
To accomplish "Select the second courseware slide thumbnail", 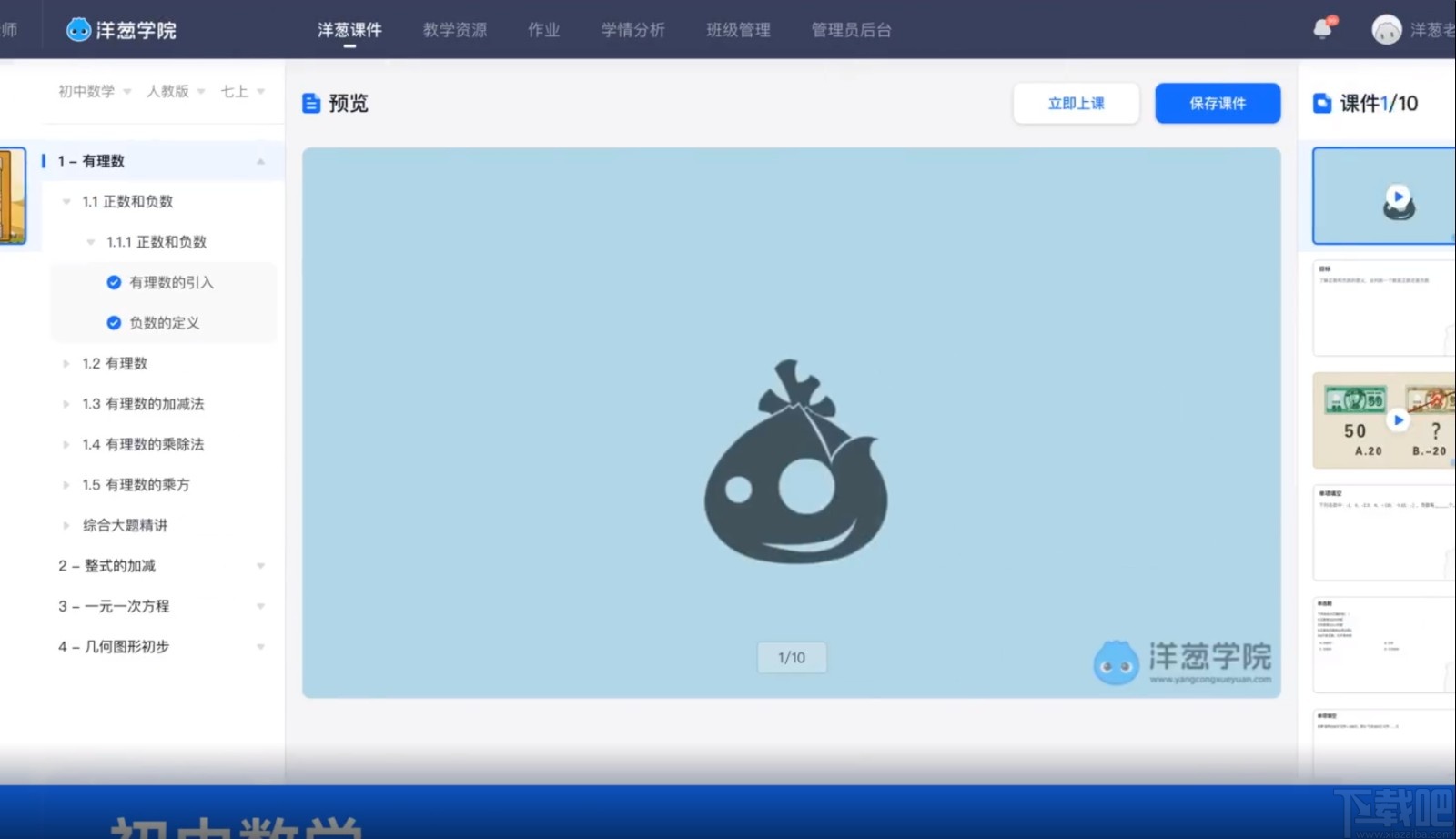I will pos(1384,308).
